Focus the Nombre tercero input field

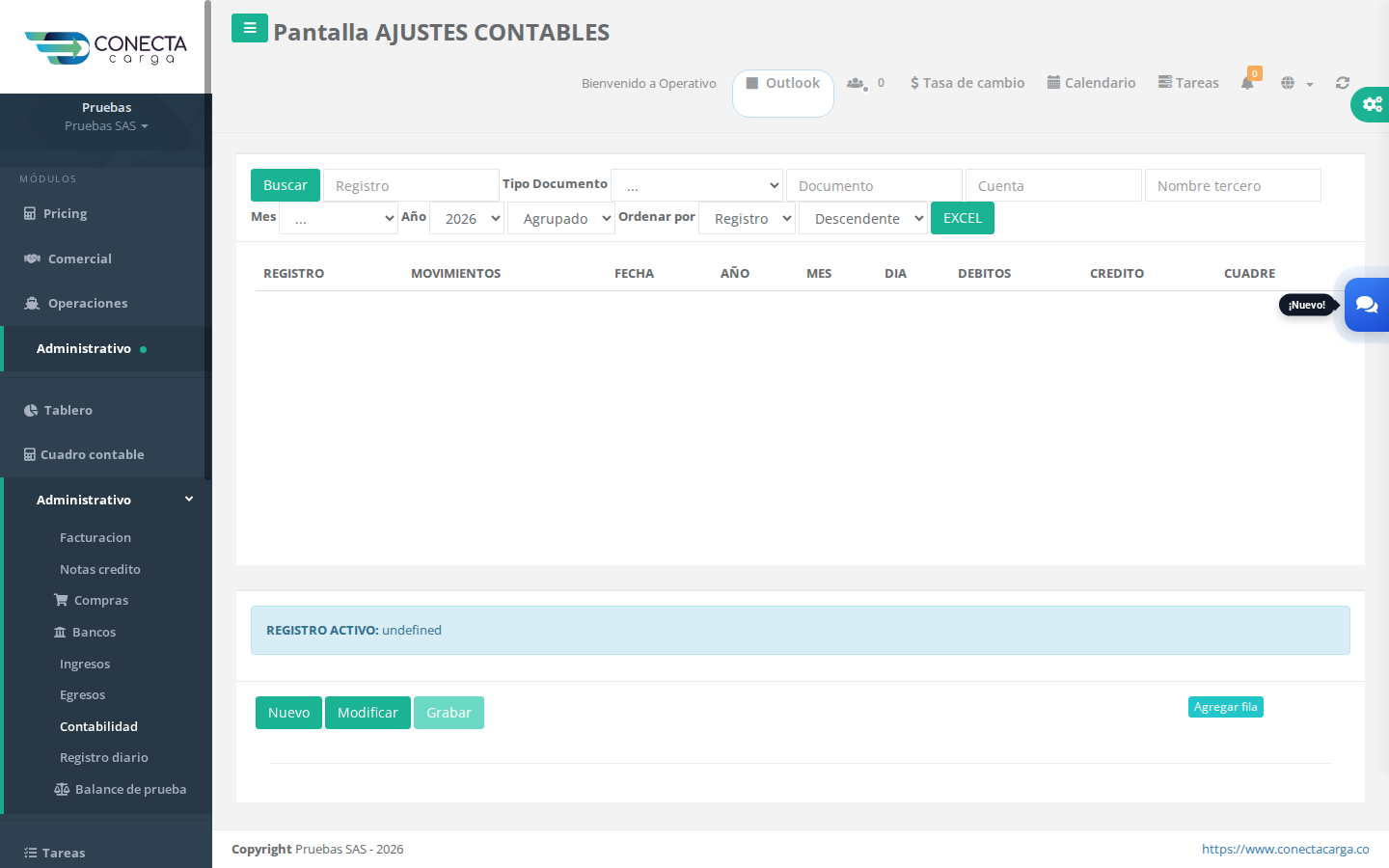[x=1233, y=185]
